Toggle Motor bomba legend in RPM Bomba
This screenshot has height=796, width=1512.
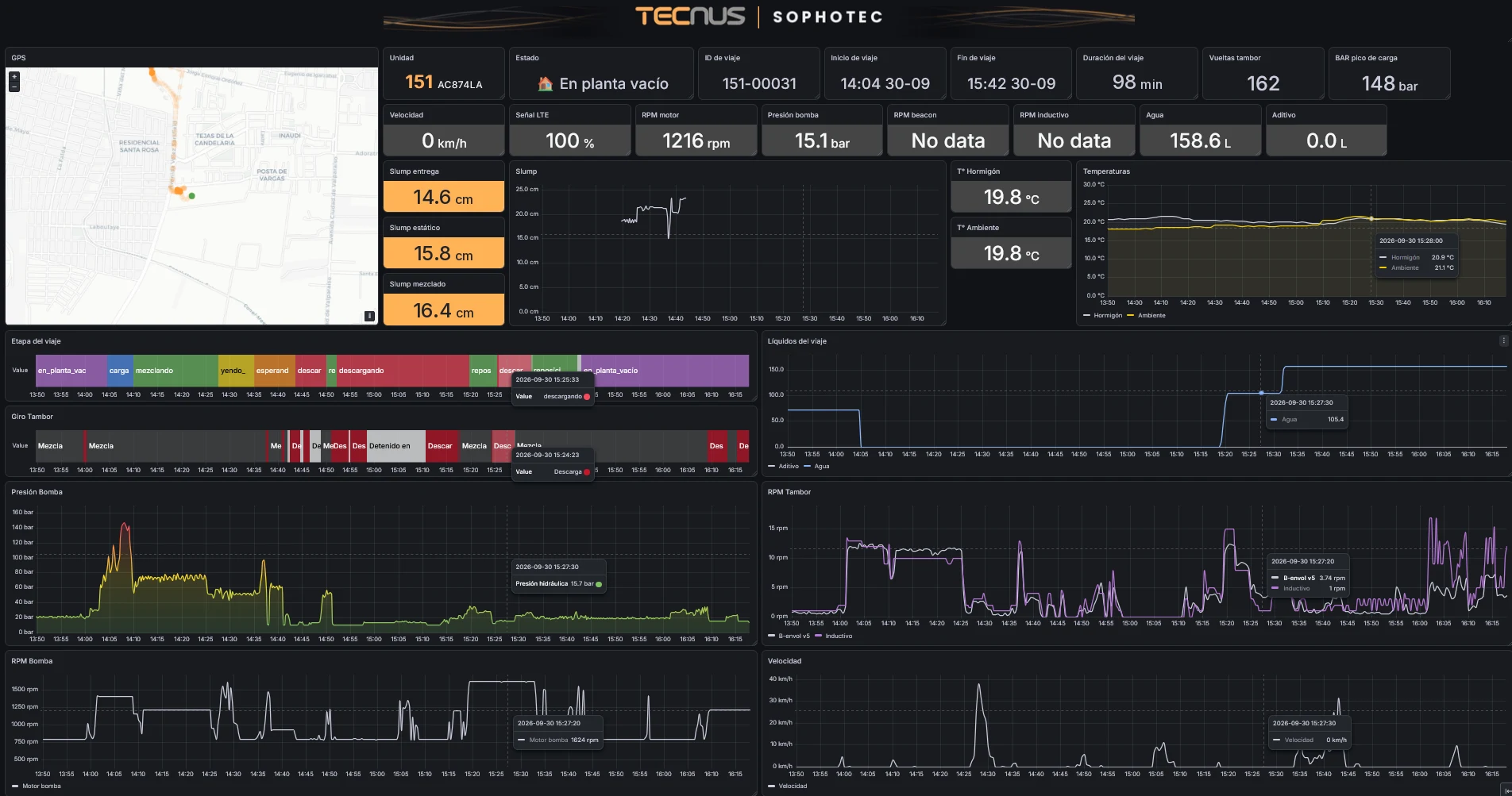pyautogui.click(x=37, y=786)
